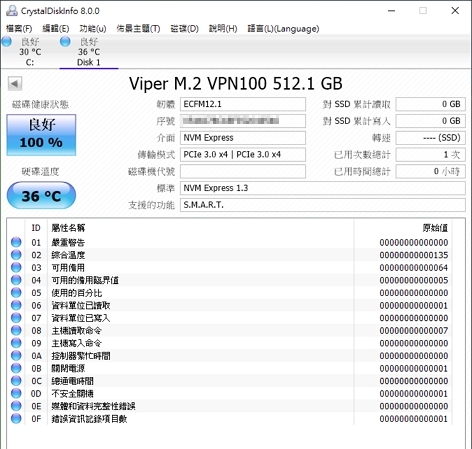Click the status orb for attribute 07
The image size is (472, 449).
[16, 318]
